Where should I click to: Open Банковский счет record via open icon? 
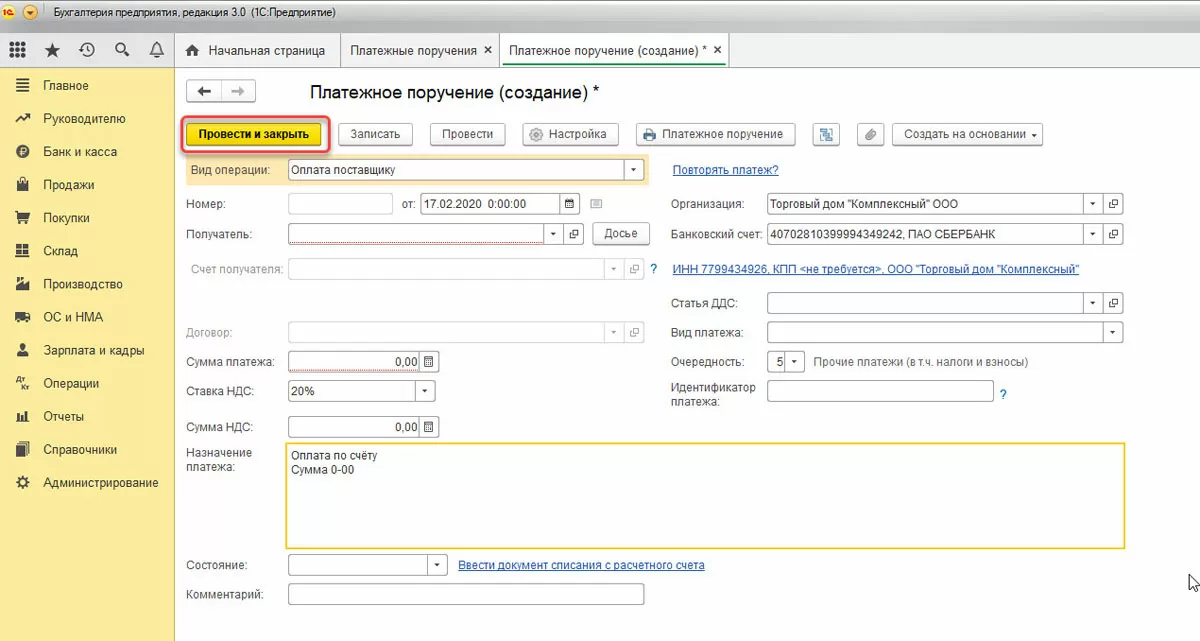coord(1114,234)
